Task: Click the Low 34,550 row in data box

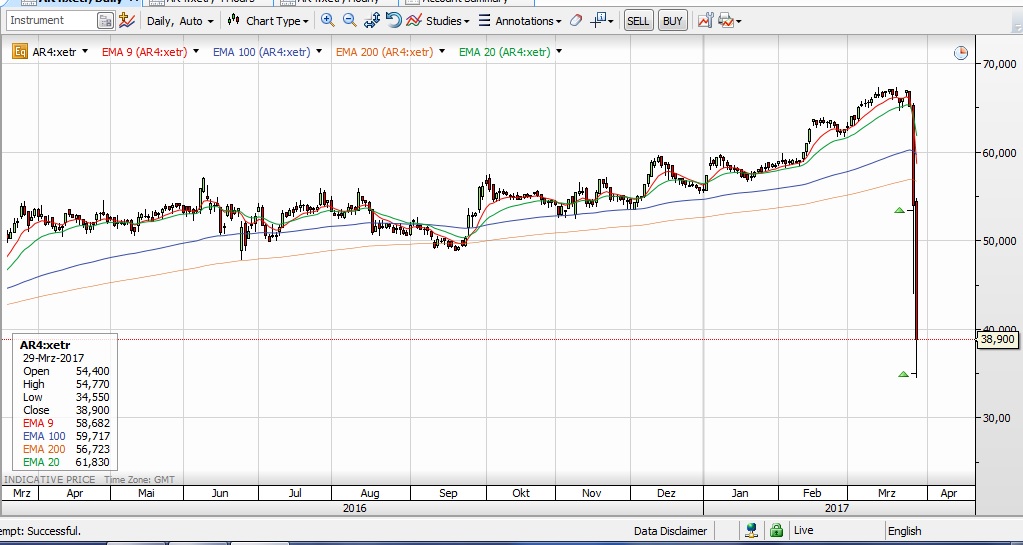Action: click(x=66, y=397)
